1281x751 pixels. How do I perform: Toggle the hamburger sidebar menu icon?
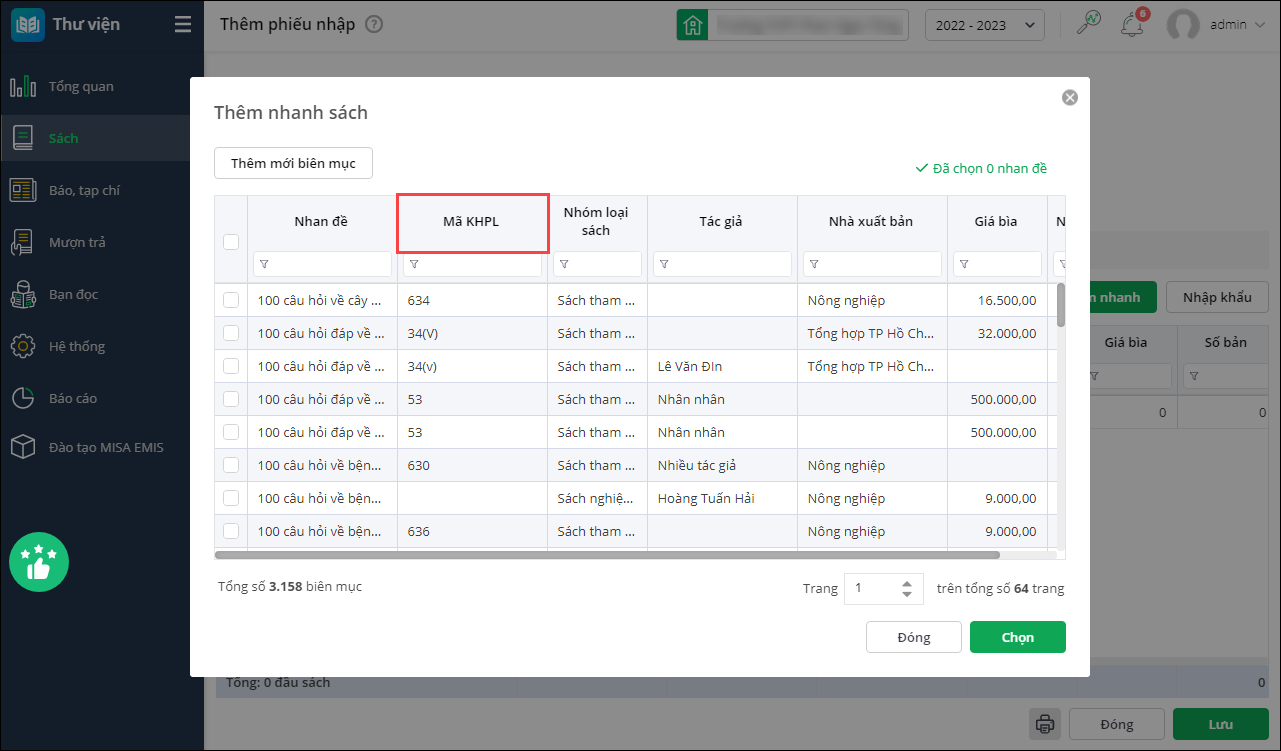(182, 24)
